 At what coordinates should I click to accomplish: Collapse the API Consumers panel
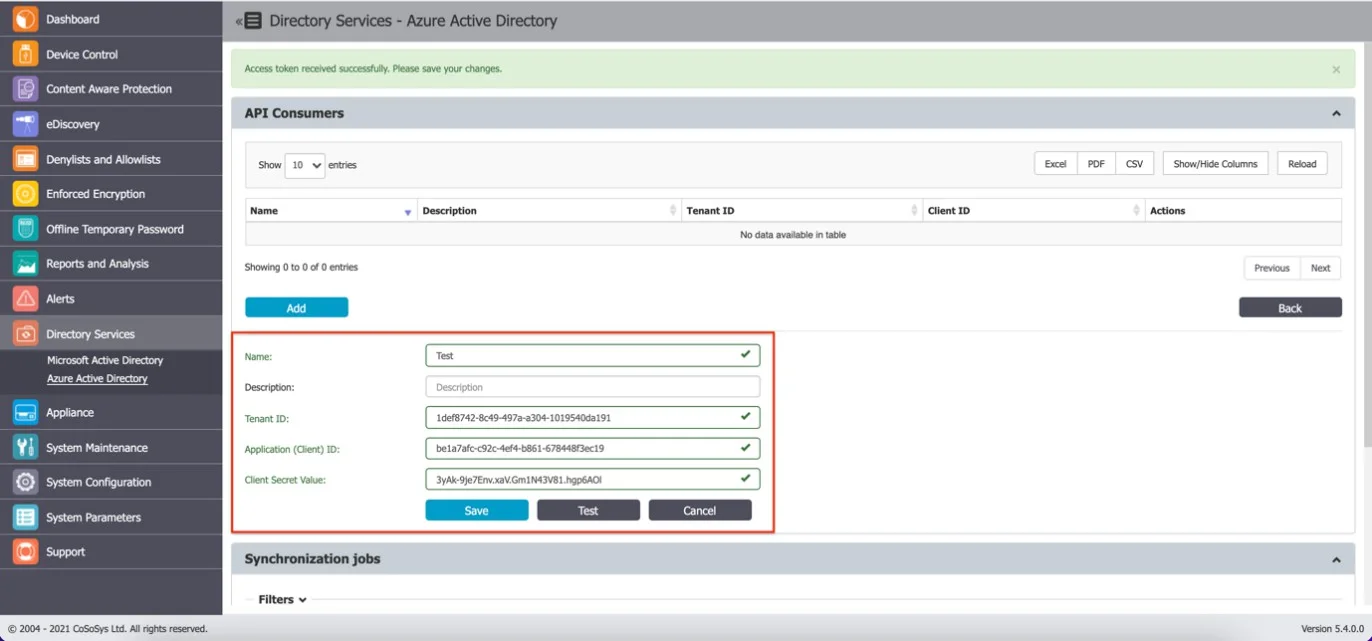(x=1336, y=114)
